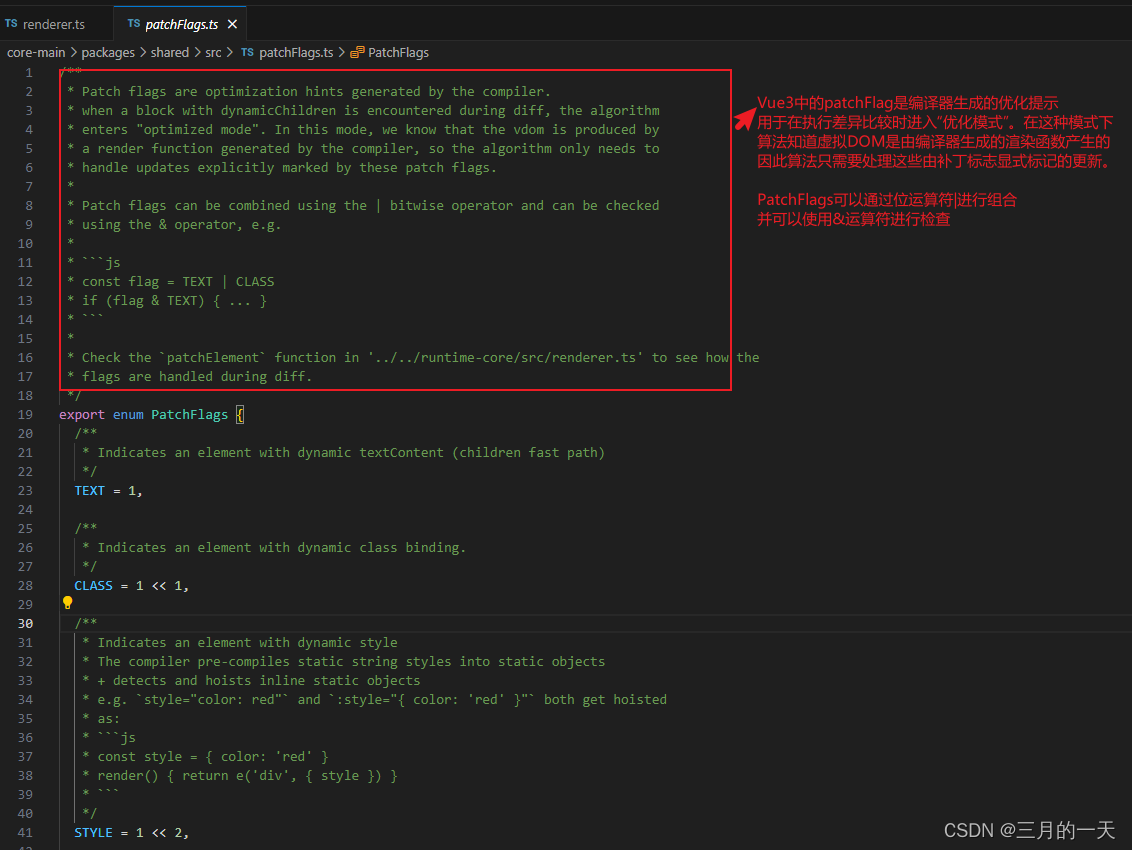The height and width of the screenshot is (850, 1132).
Task: Click the lightbulb quick-fix icon
Action: pos(67,602)
